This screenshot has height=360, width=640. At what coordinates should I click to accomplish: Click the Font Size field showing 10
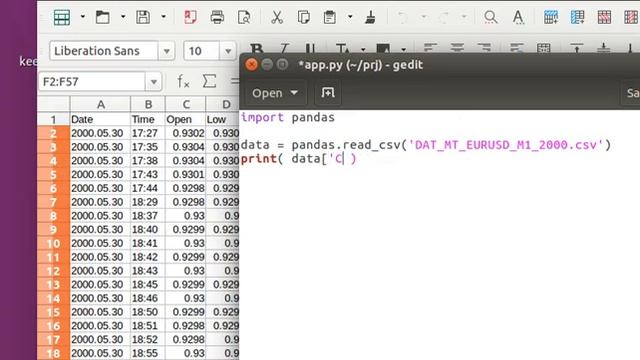(x=202, y=51)
